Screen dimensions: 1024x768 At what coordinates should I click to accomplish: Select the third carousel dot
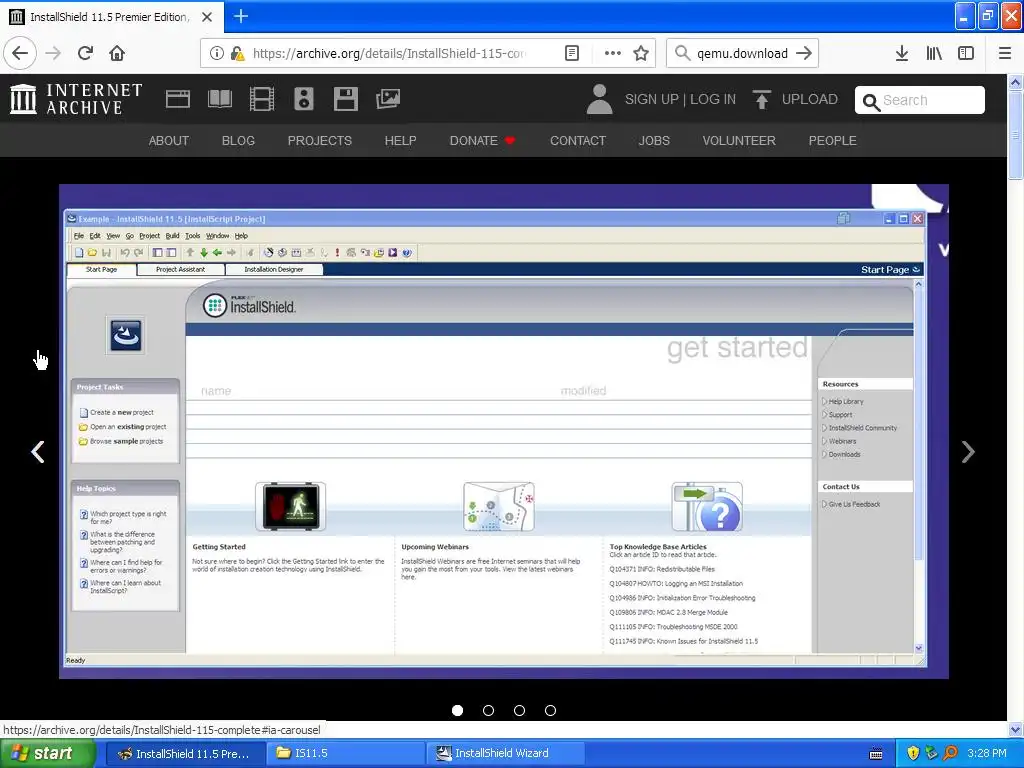[519, 710]
